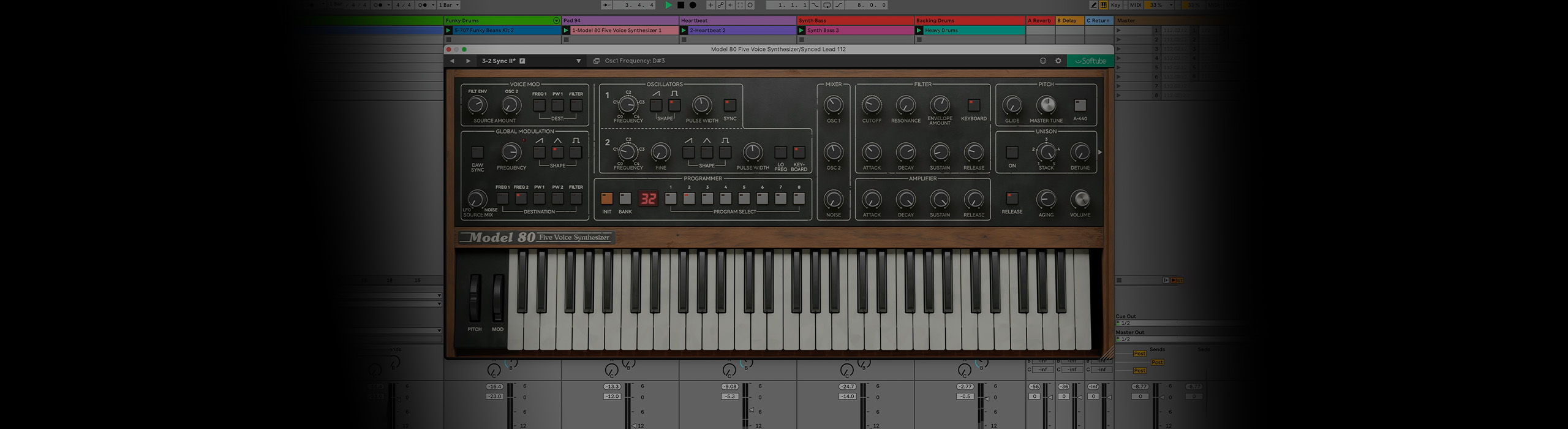Click the transport stop square in Ableton
The height and width of the screenshot is (429, 1568).
680,5
